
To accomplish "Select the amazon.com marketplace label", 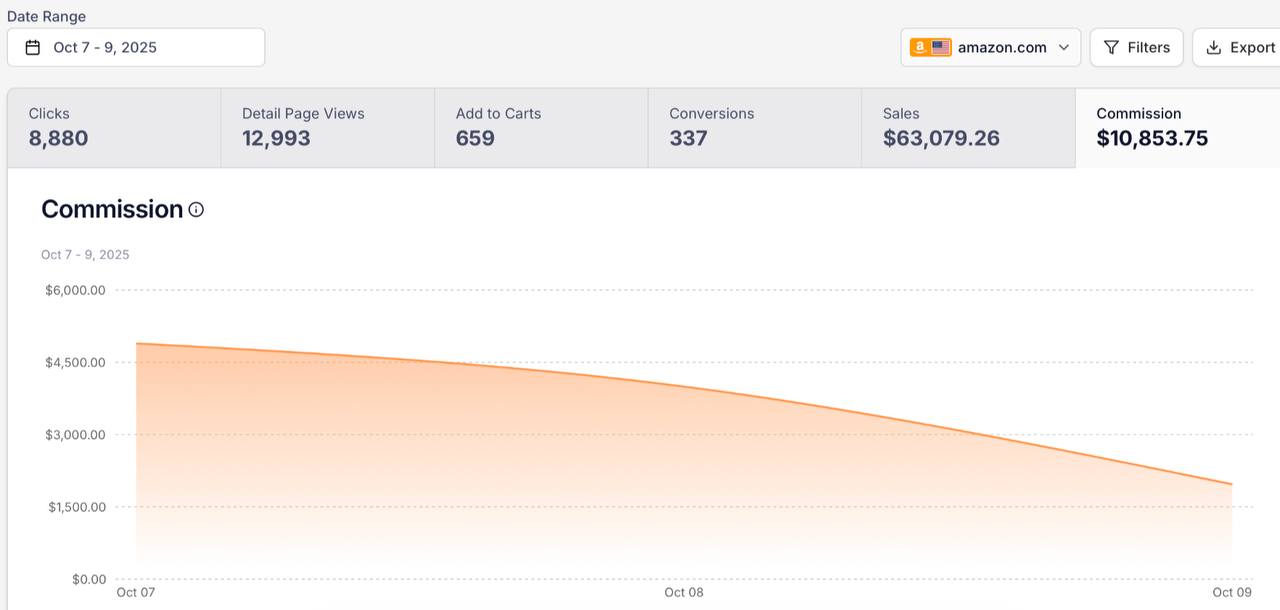I will [x=1002, y=47].
